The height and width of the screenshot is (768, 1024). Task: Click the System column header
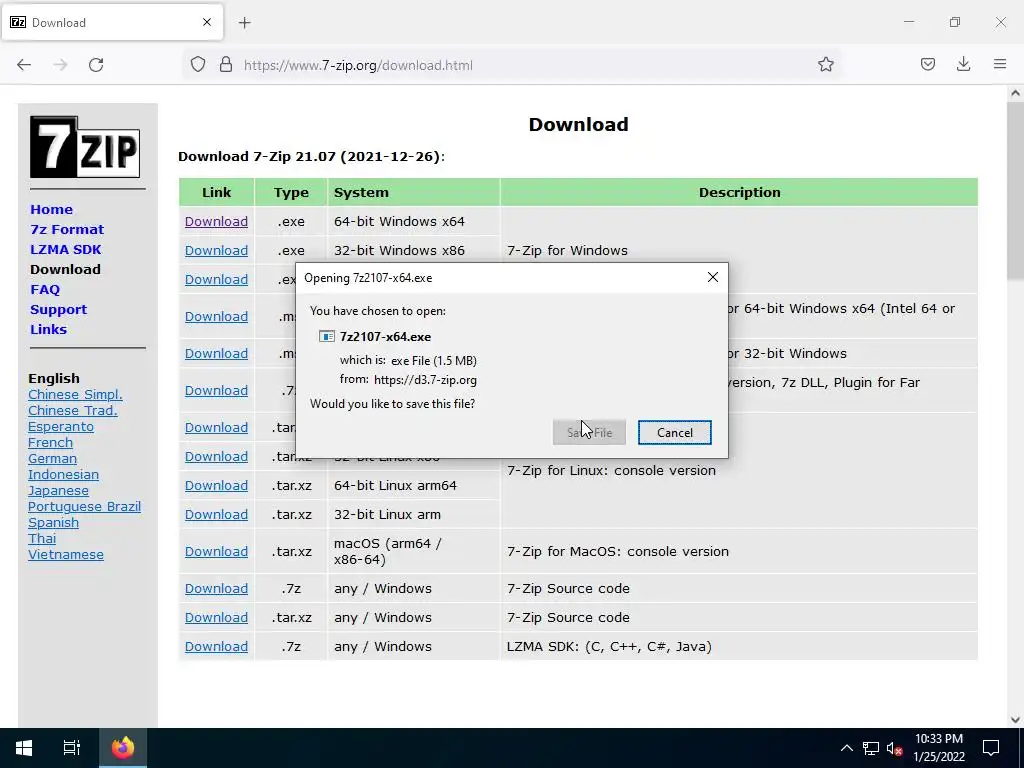[413, 193]
